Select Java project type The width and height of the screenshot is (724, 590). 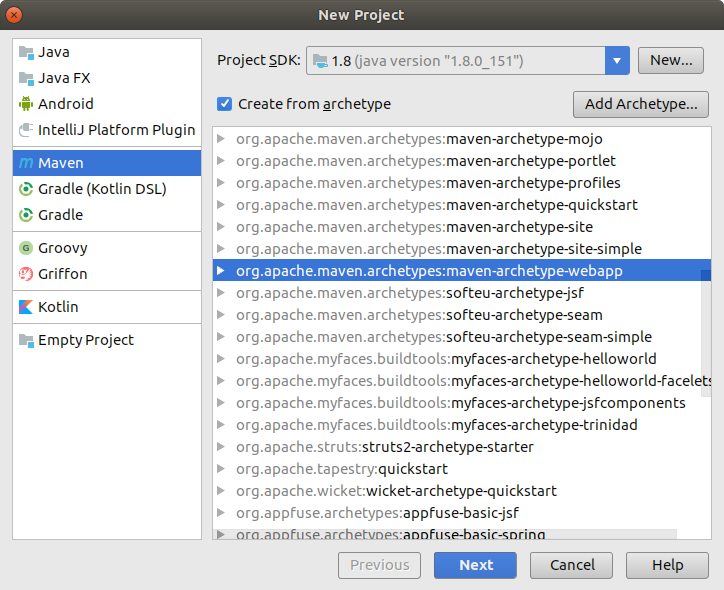[x=107, y=52]
